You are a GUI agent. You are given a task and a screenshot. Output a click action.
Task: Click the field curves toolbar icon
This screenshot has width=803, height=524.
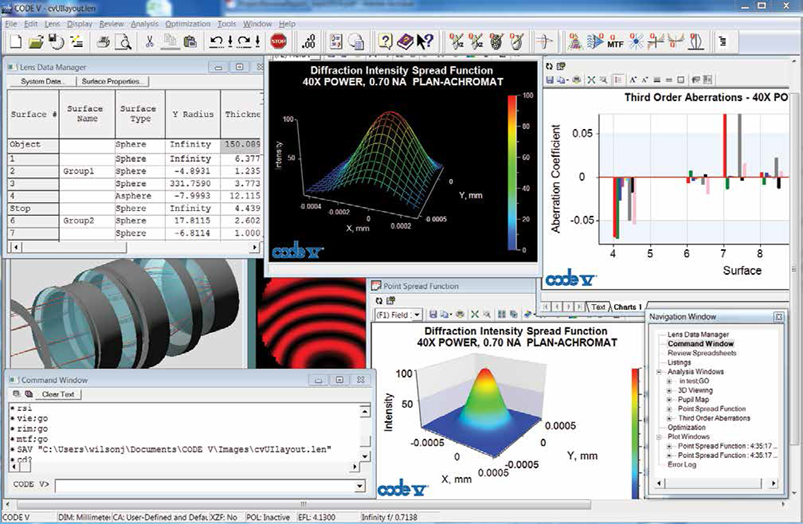(676, 41)
